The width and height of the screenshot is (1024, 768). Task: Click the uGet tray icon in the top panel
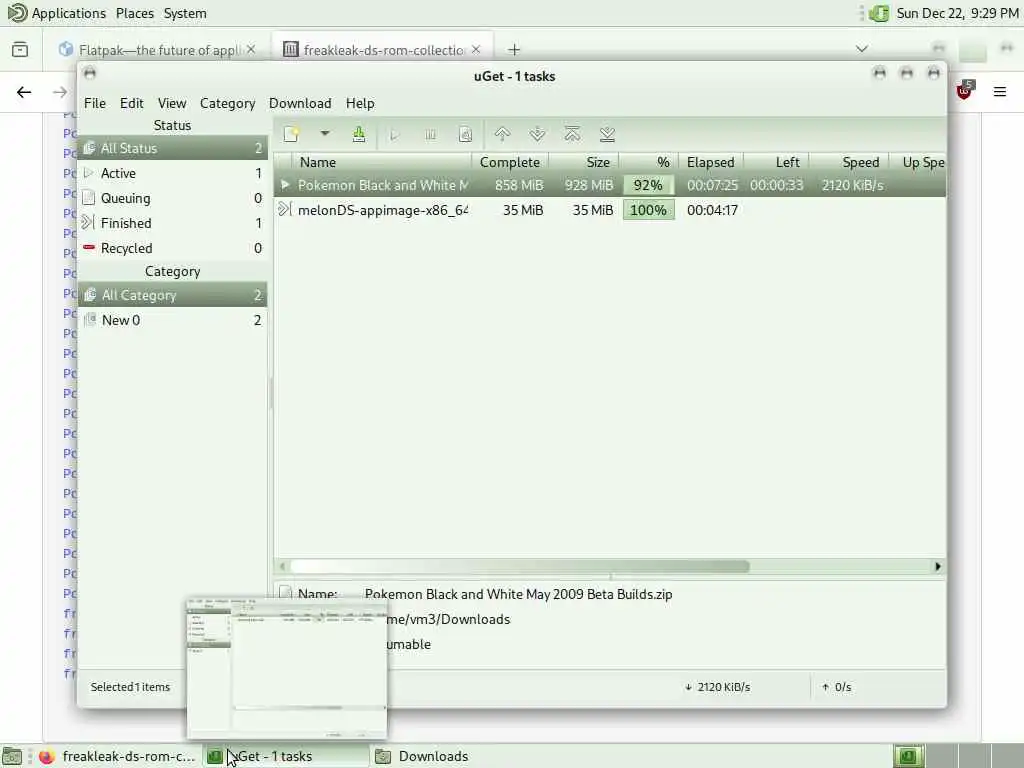(879, 13)
